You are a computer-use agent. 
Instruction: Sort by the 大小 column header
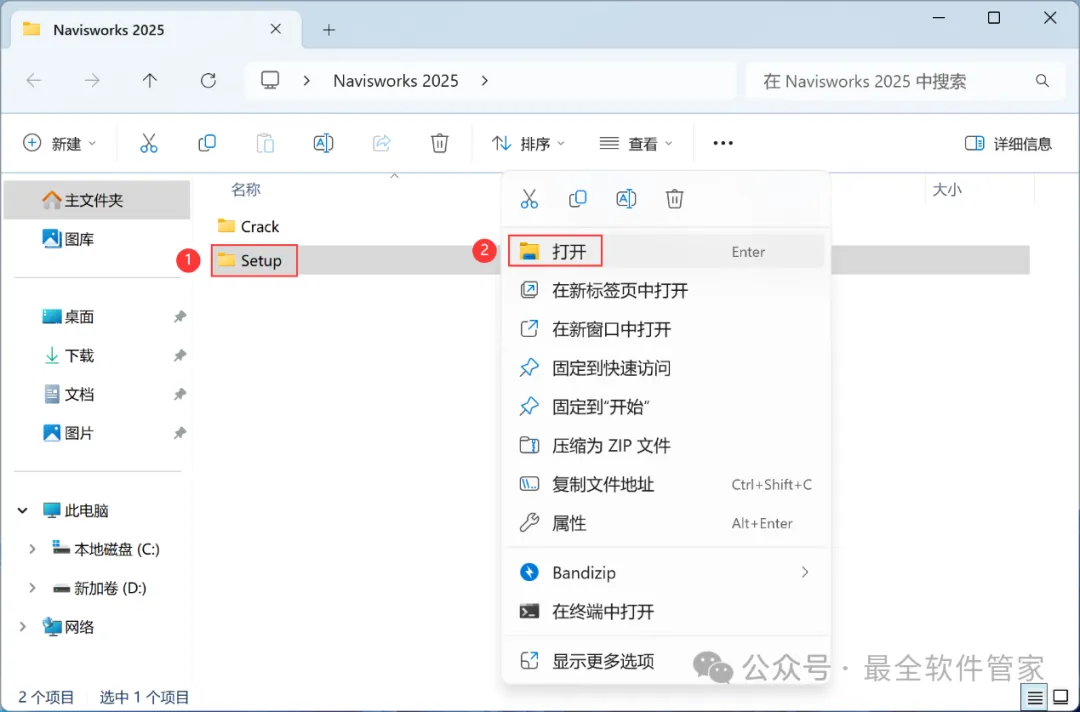click(947, 189)
